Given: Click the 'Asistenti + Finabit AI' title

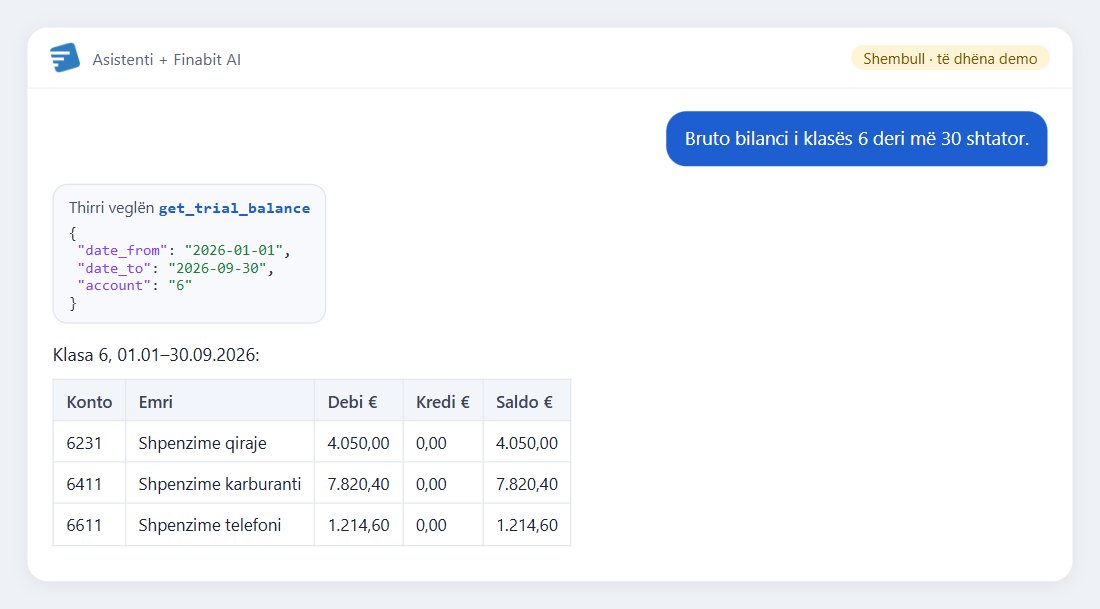Looking at the screenshot, I should [166, 60].
